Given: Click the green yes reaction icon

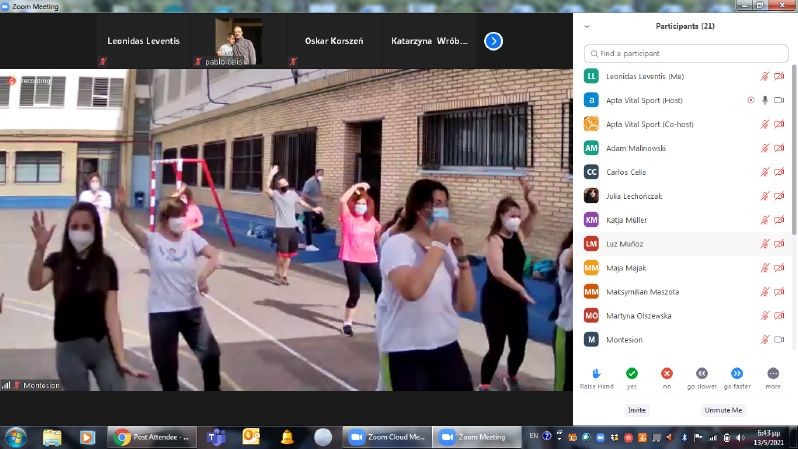Looking at the screenshot, I should (631, 373).
